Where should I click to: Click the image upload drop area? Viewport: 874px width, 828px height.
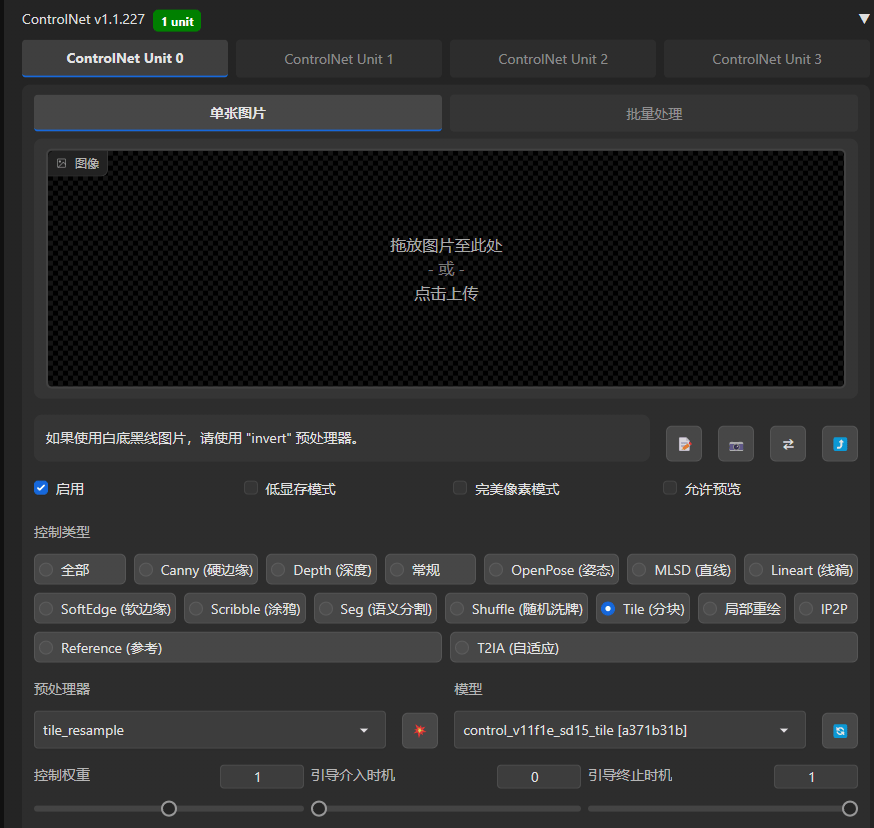click(x=446, y=269)
